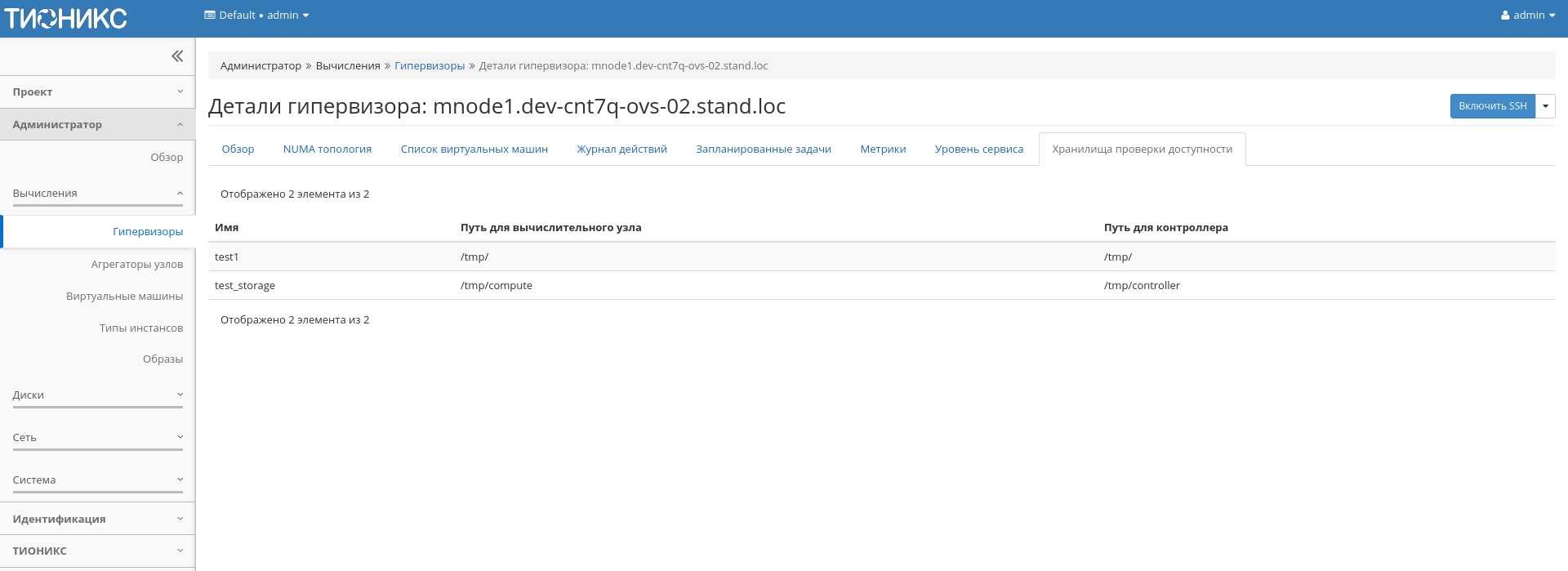
Task: Switch to the Обзор tab
Action: point(238,149)
